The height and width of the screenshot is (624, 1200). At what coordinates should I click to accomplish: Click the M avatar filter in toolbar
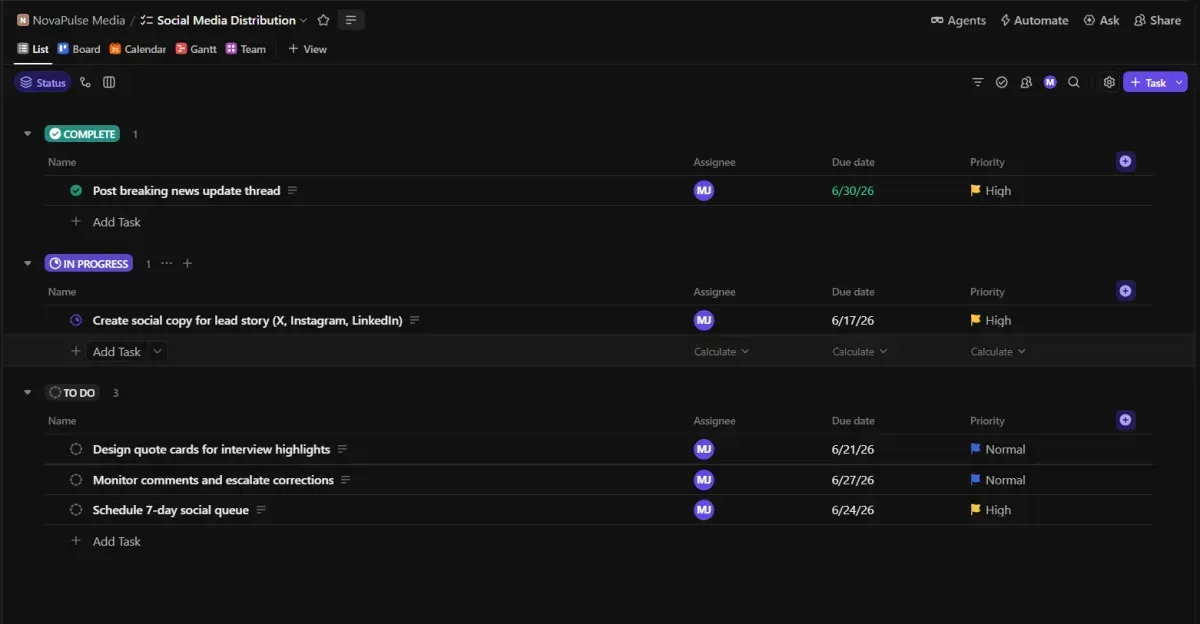click(1050, 83)
